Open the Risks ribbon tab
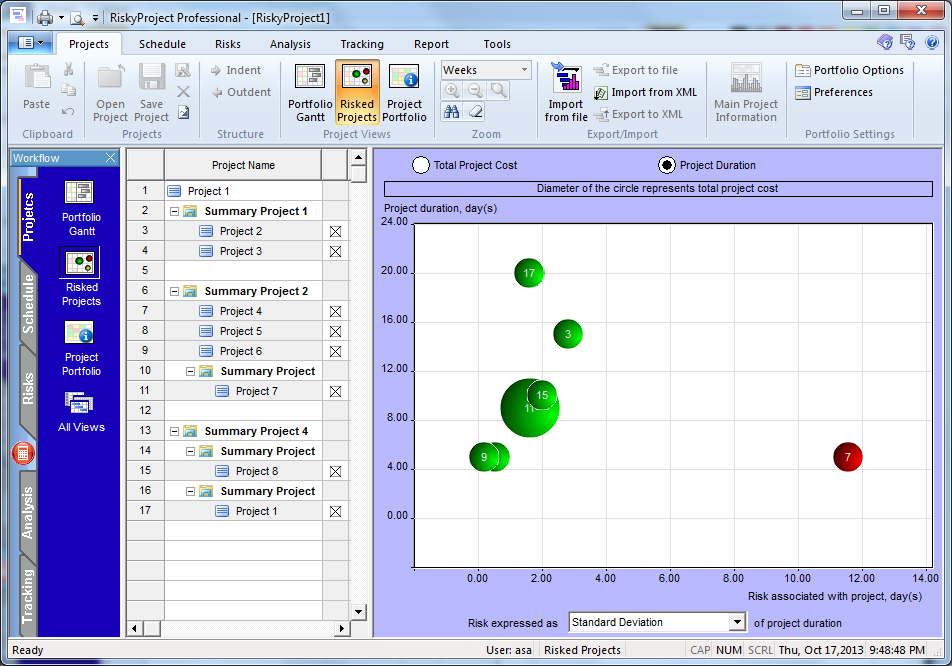Screen dimensions: 952x666 click(227, 44)
